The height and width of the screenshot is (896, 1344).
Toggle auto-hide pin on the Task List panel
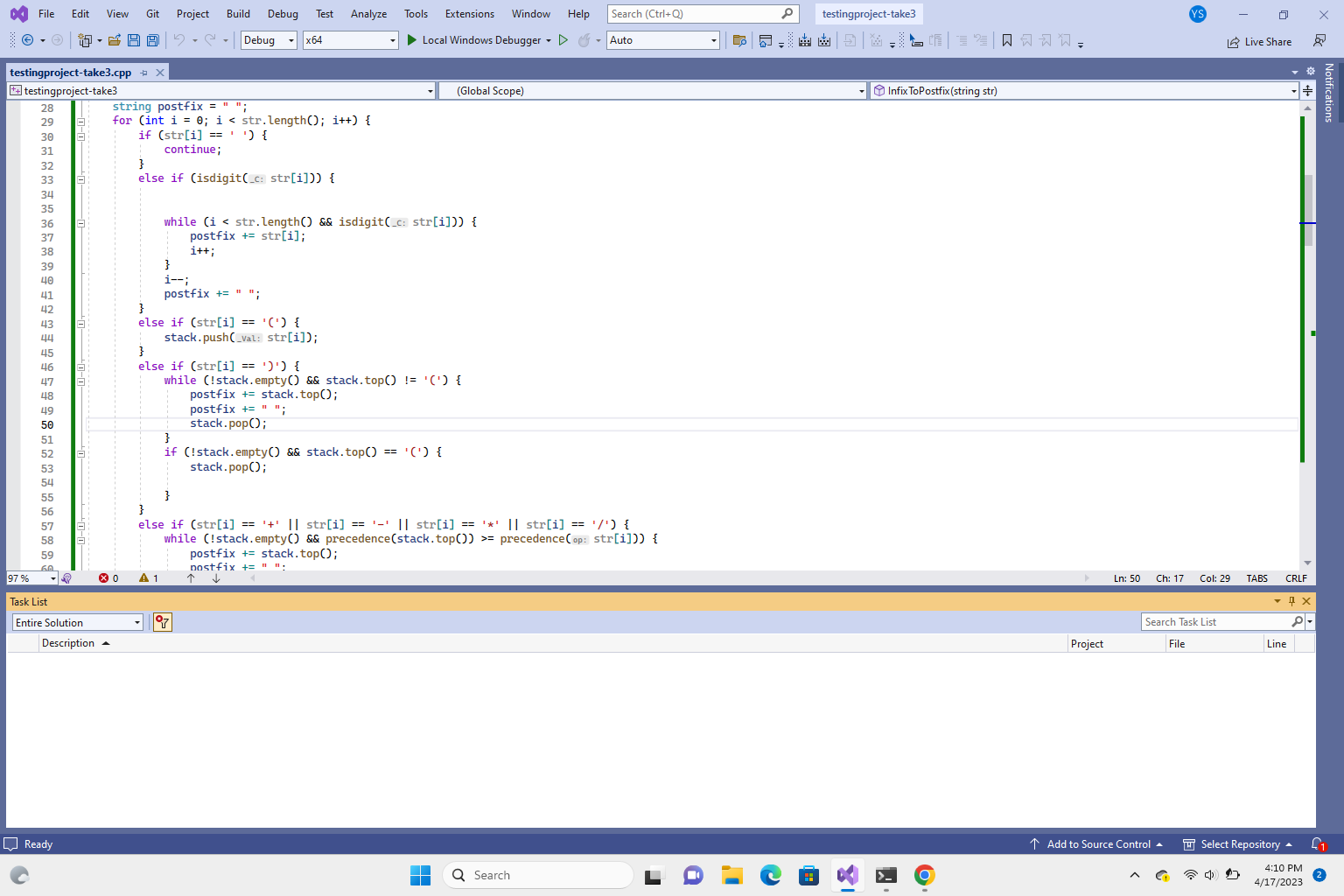point(1291,601)
